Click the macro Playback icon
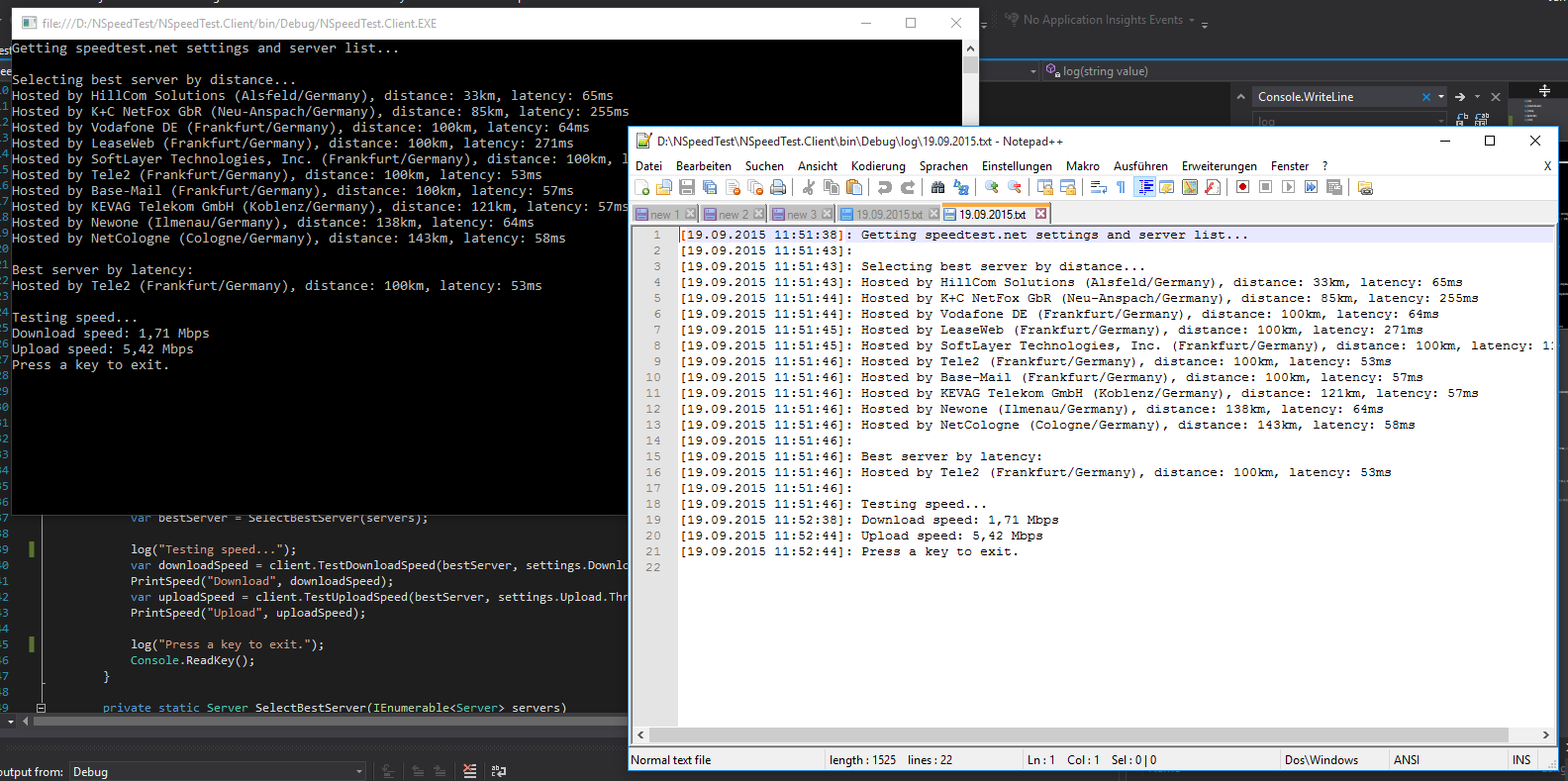This screenshot has height=781, width=1568. coord(1288,187)
